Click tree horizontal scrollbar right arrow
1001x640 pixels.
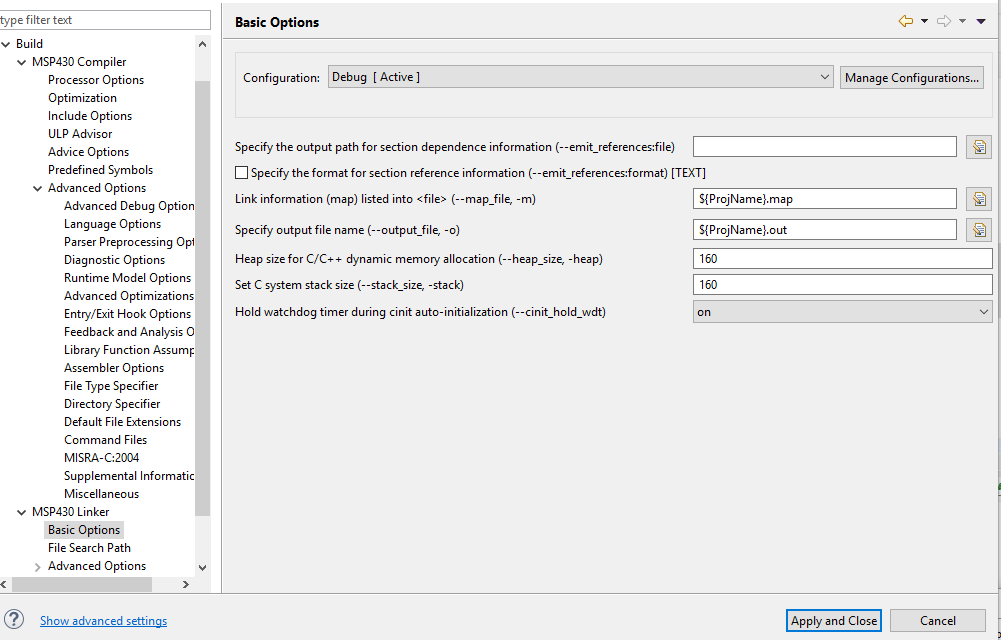coord(186,584)
